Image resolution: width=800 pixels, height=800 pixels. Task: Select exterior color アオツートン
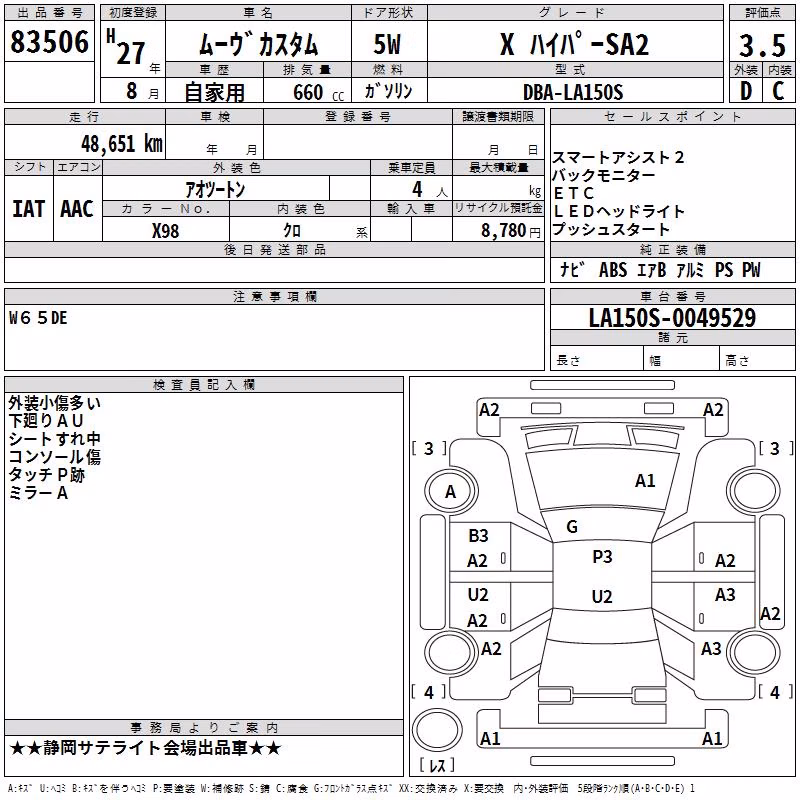[215, 189]
